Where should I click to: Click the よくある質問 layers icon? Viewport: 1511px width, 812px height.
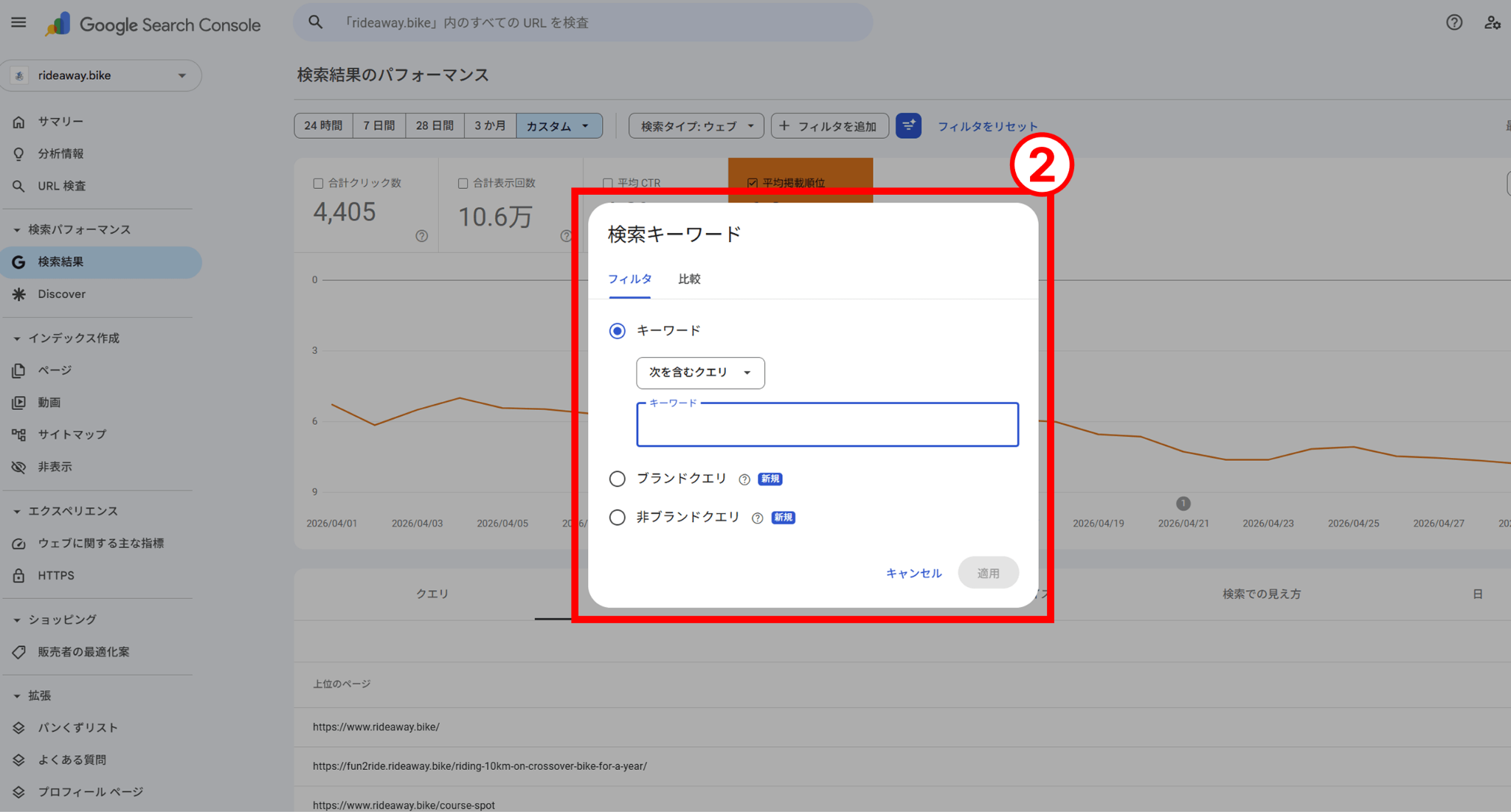coord(18,760)
